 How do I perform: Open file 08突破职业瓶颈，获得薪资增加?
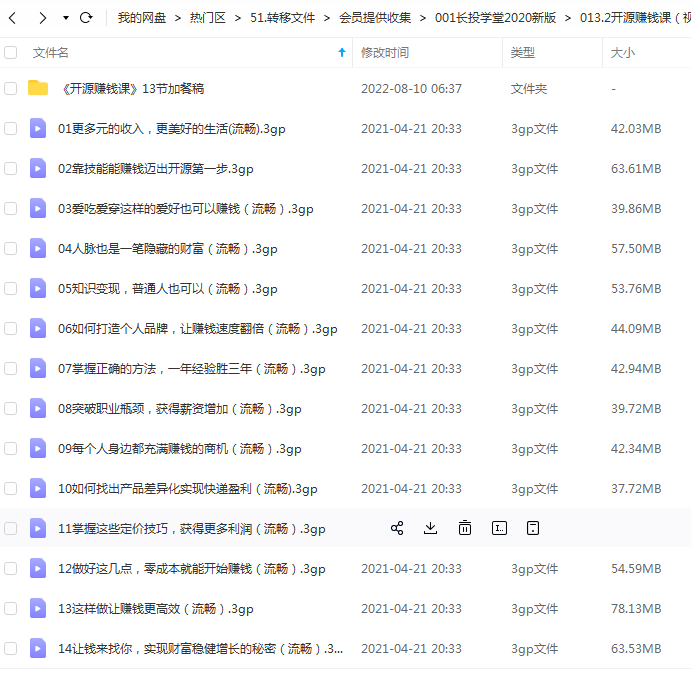point(180,409)
